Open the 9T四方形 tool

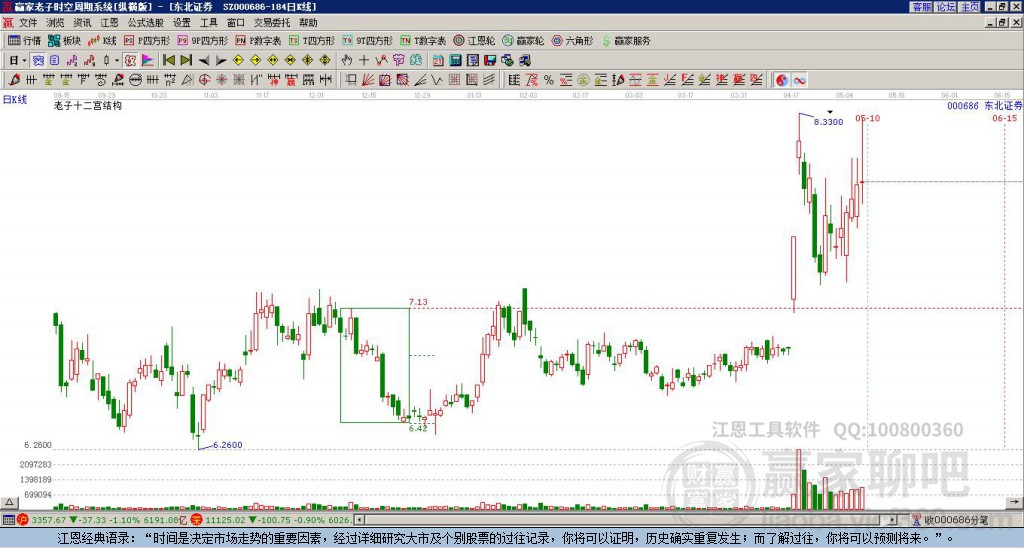367,40
